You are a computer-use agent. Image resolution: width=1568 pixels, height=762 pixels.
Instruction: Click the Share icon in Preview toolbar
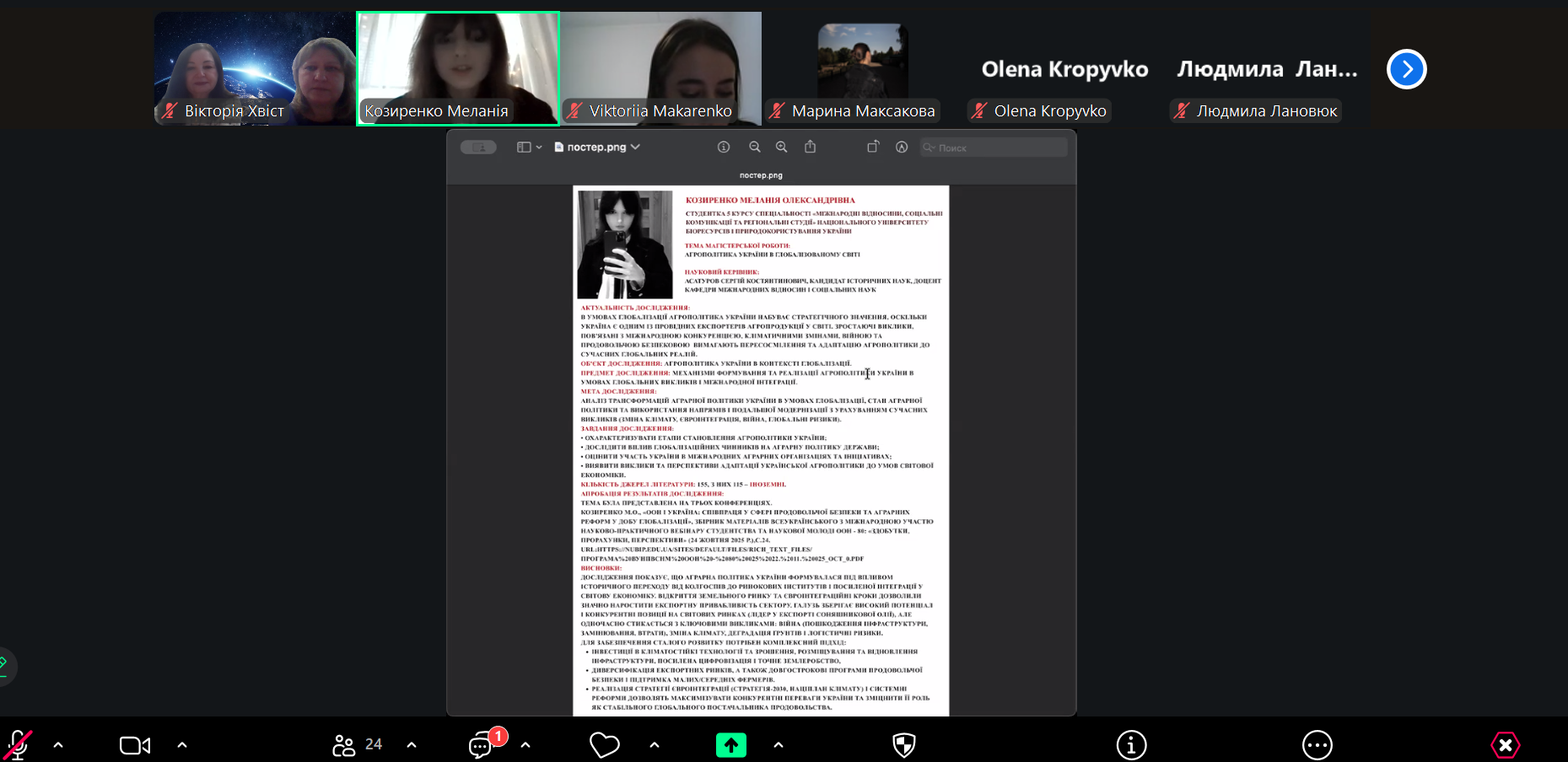coord(811,147)
